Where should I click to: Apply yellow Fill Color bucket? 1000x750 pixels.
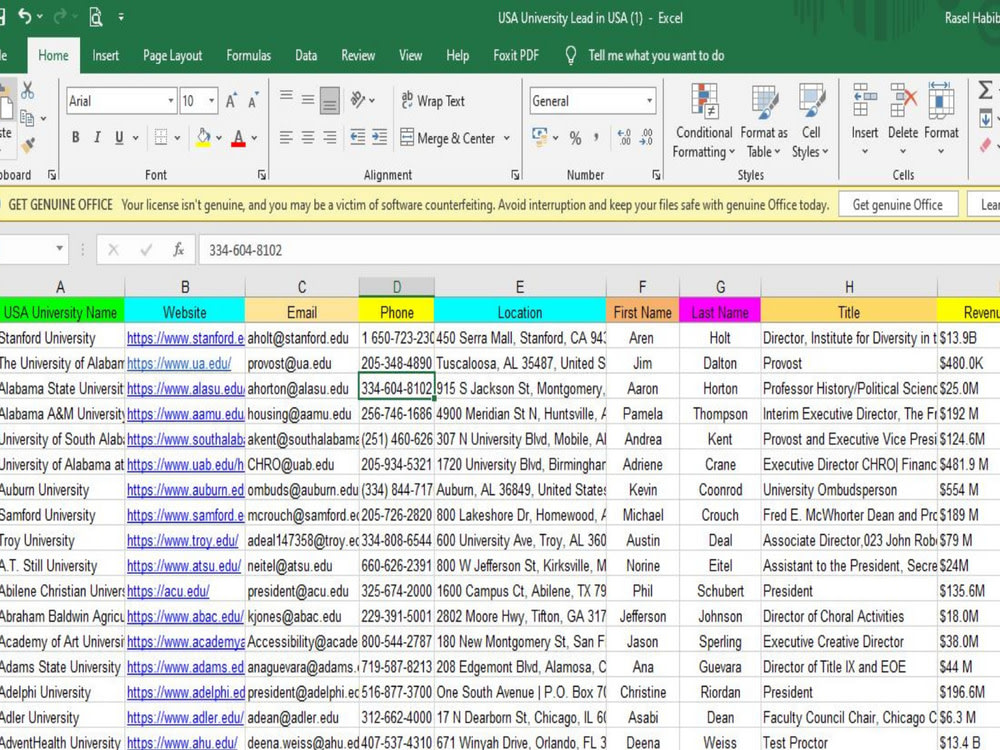203,137
